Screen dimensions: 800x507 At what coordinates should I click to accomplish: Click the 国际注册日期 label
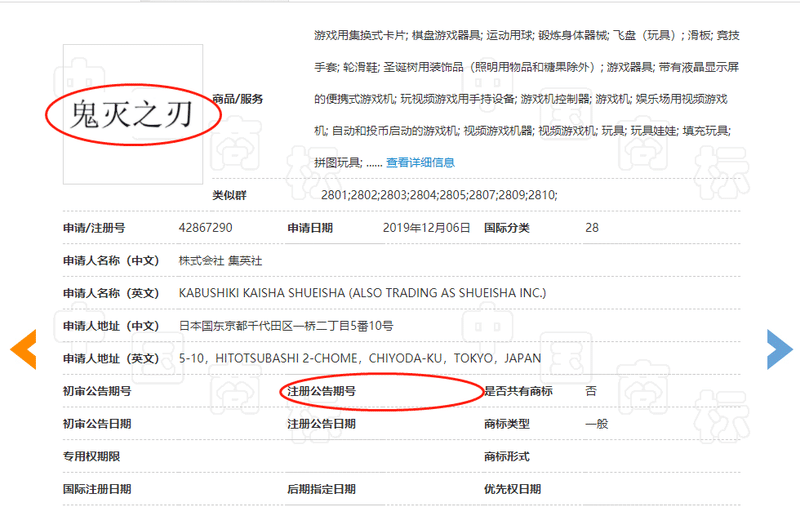(97, 489)
